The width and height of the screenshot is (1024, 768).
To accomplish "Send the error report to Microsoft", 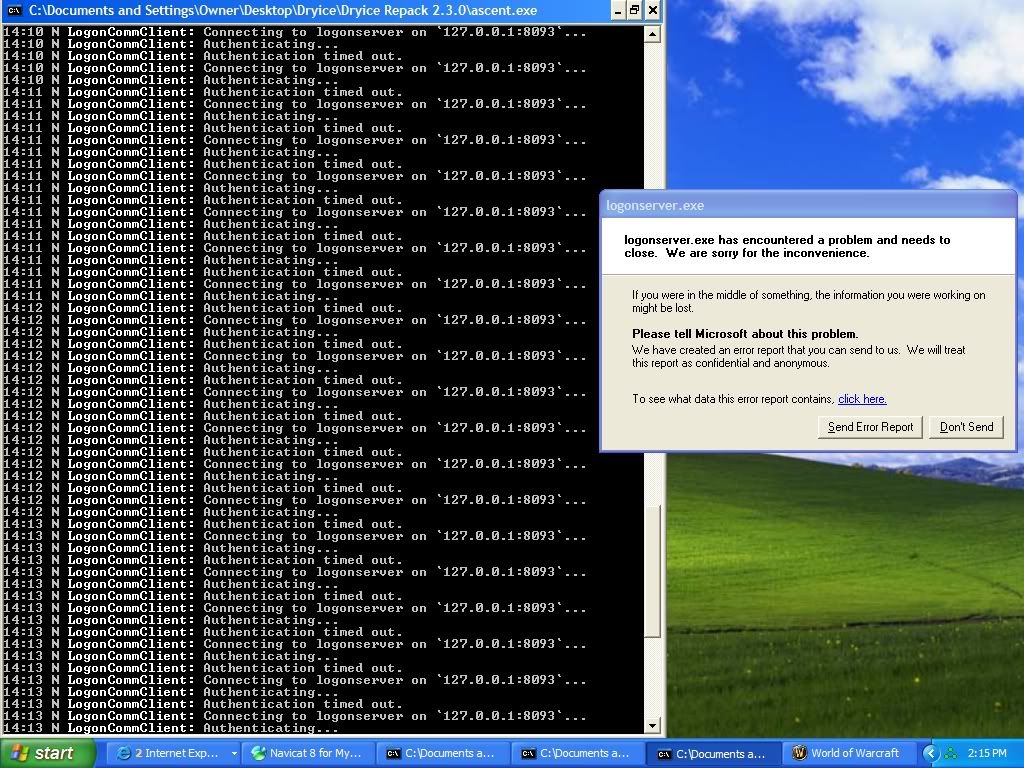I will [870, 427].
